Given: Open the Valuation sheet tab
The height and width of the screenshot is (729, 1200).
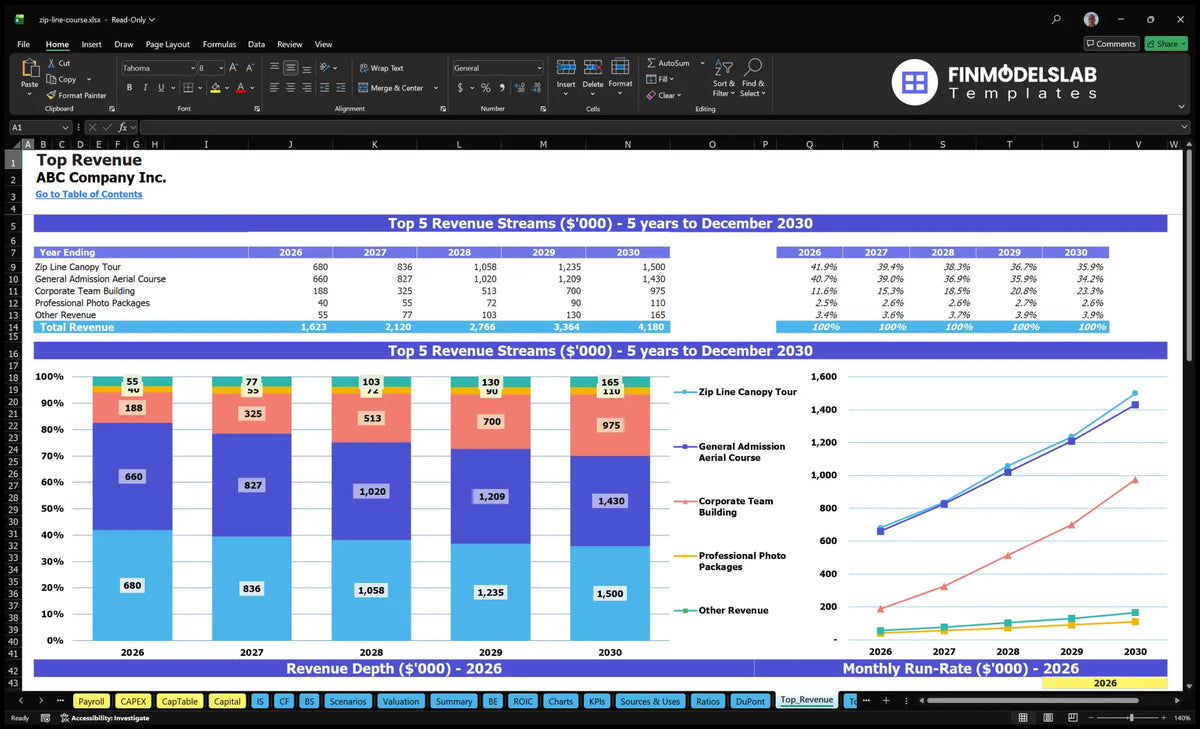Looking at the screenshot, I should click(x=401, y=701).
